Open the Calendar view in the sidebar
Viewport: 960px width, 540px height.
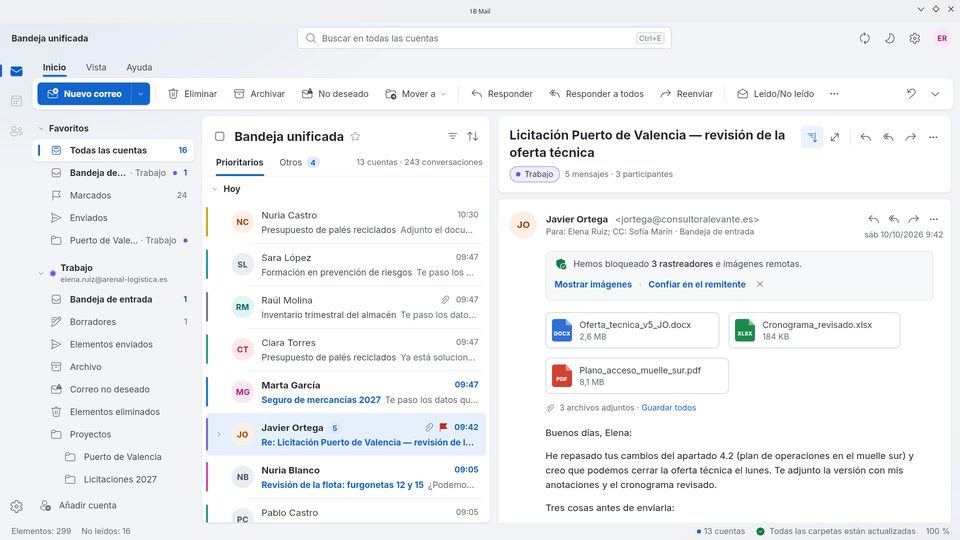[17, 101]
